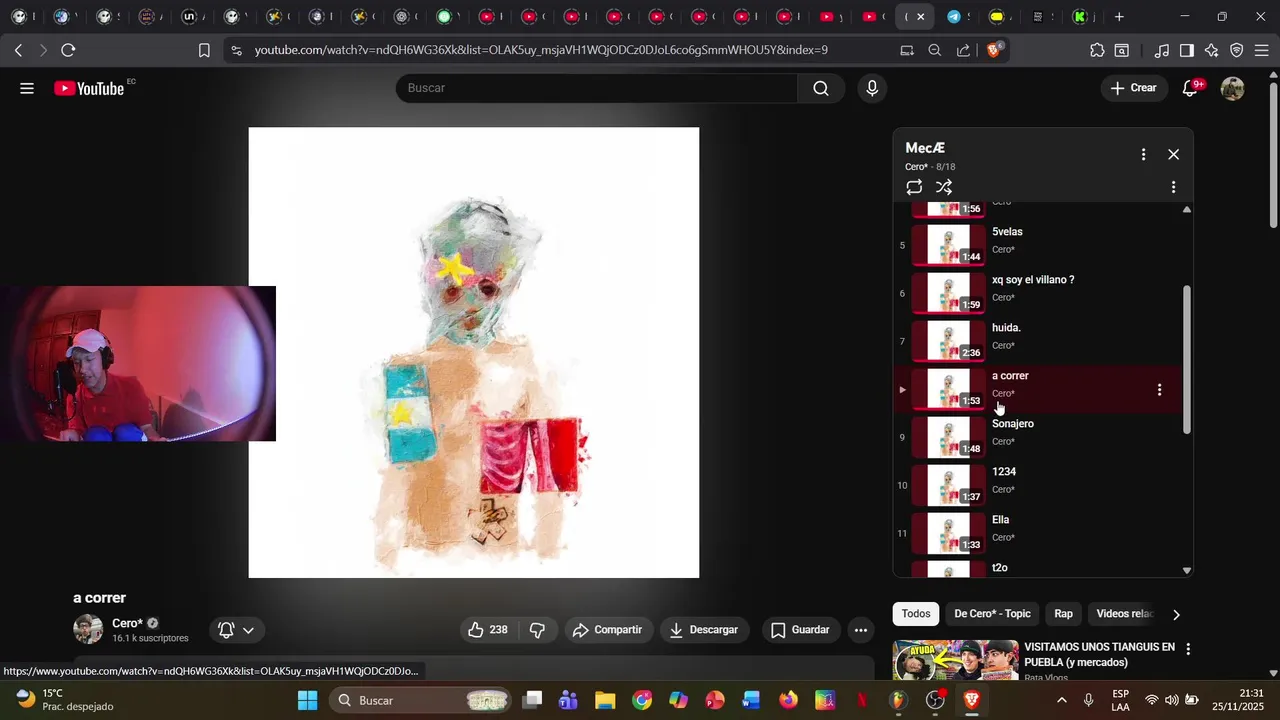Toggle the browser sidebar panel
This screenshot has width=1280, height=720.
tap(1186, 50)
